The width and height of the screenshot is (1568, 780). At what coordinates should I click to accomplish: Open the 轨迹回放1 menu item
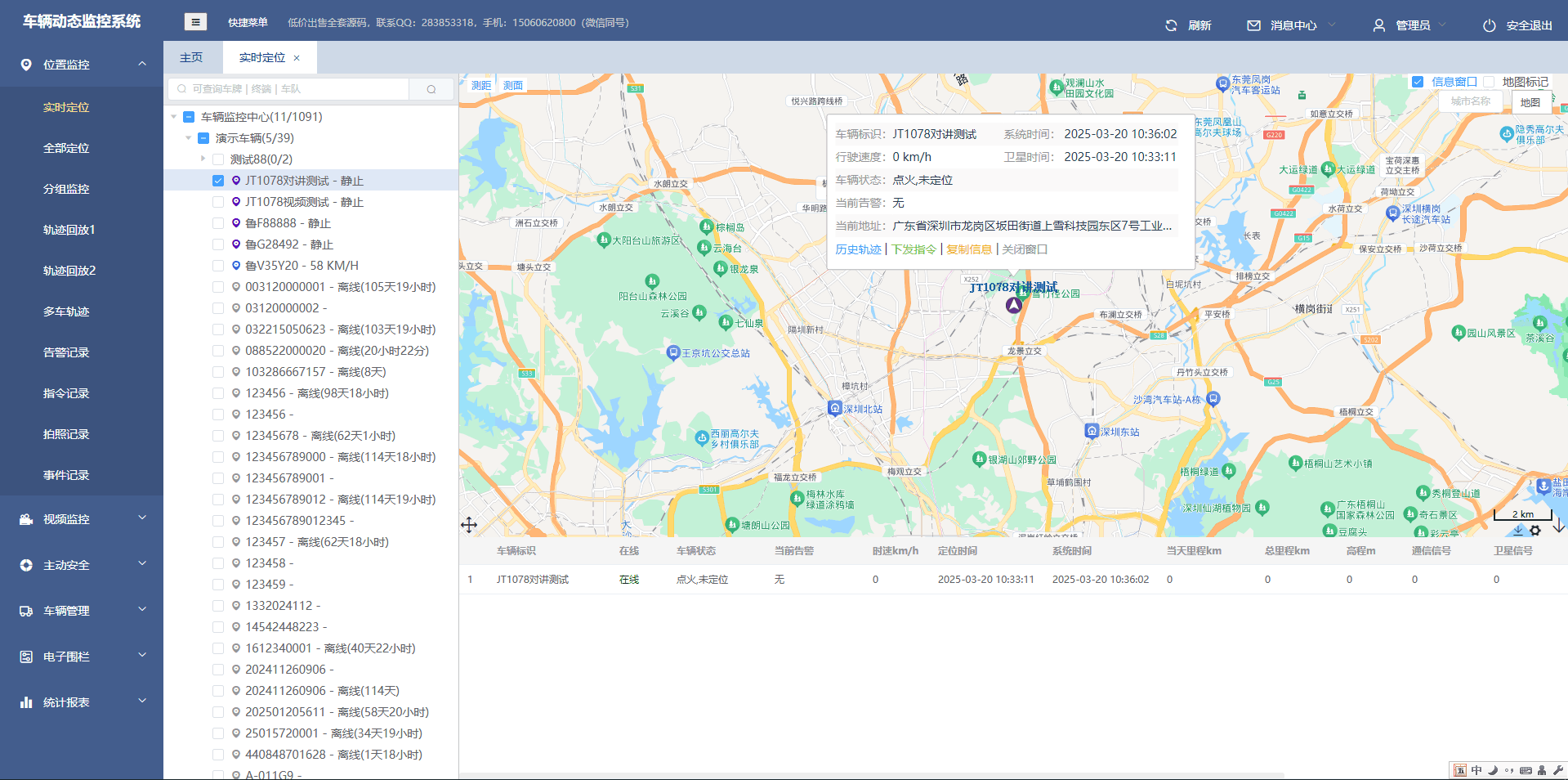click(x=69, y=230)
